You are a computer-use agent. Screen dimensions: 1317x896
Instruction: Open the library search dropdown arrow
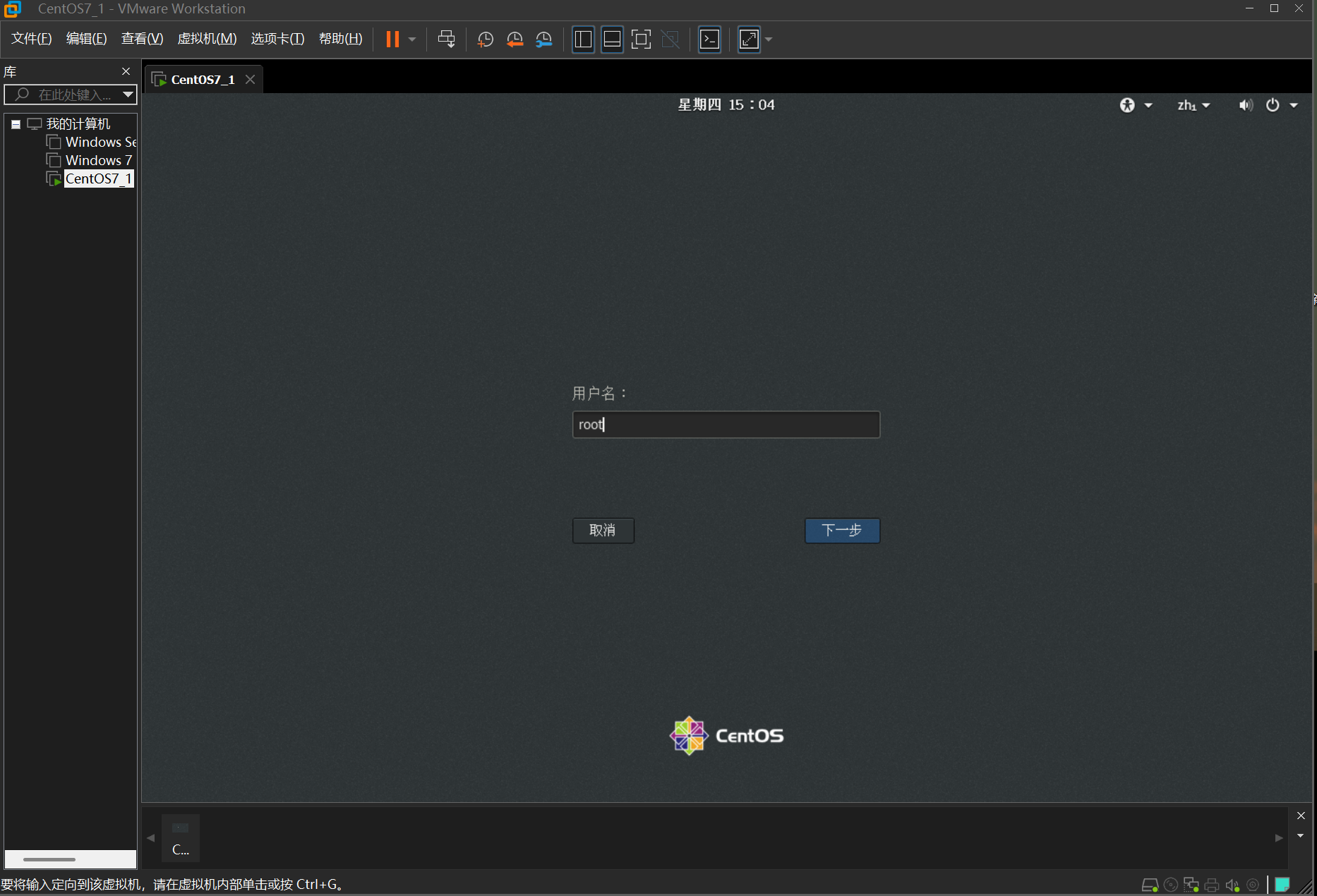(128, 95)
